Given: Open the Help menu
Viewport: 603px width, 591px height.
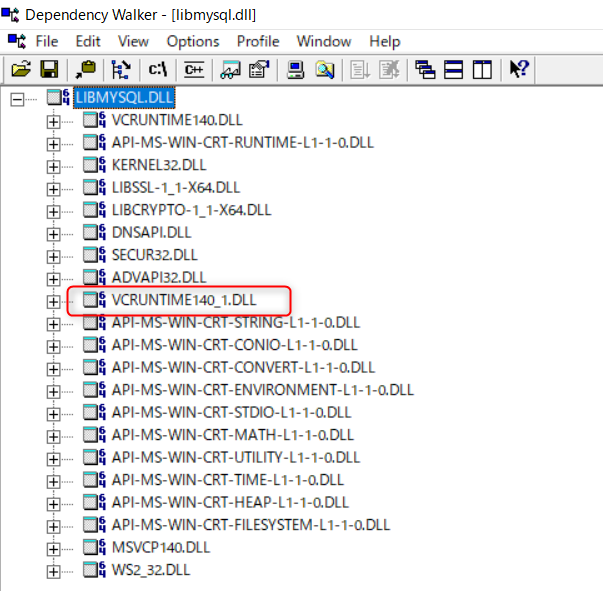Looking at the screenshot, I should (x=385, y=42).
